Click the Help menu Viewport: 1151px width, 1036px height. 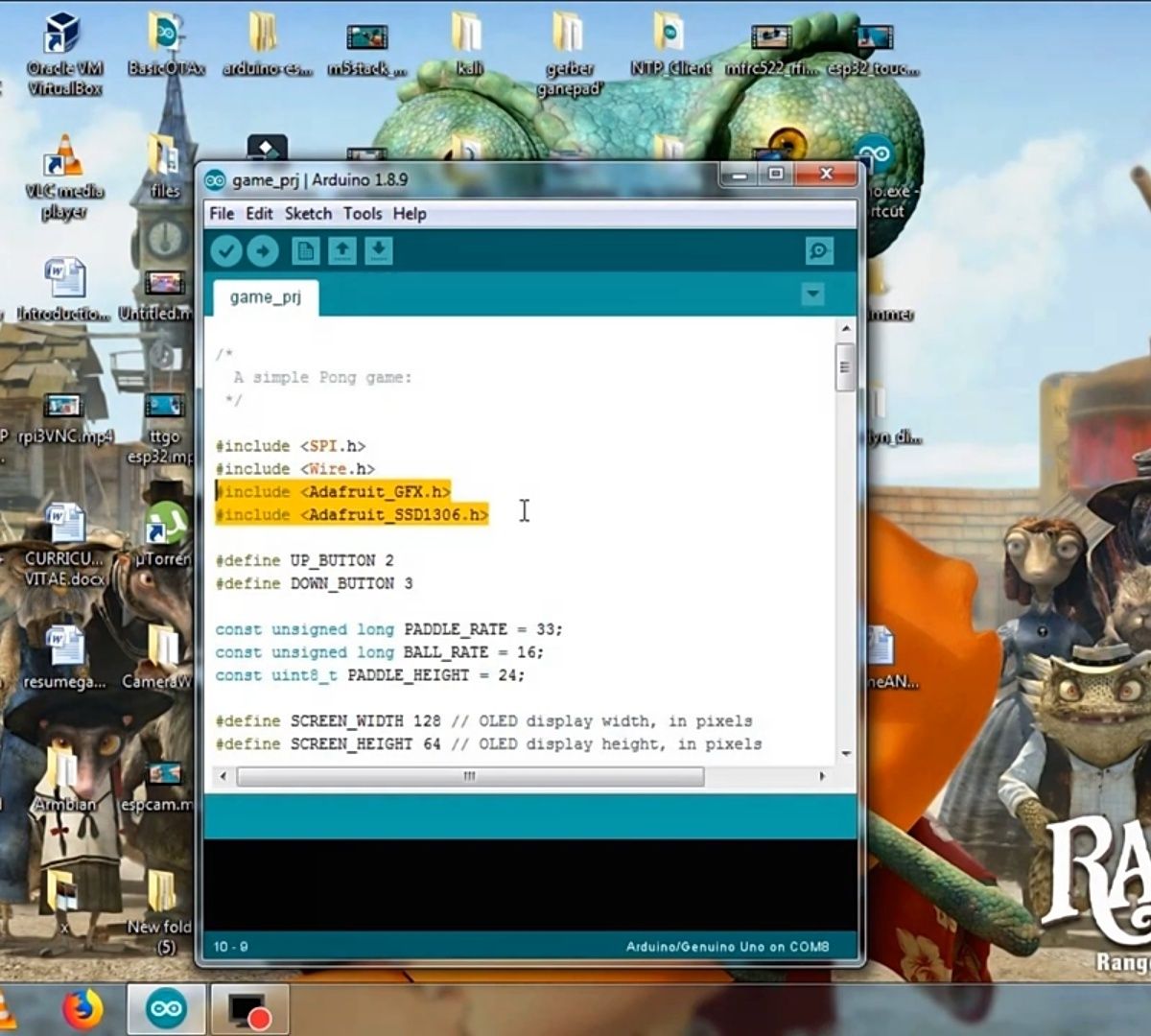[x=411, y=213]
